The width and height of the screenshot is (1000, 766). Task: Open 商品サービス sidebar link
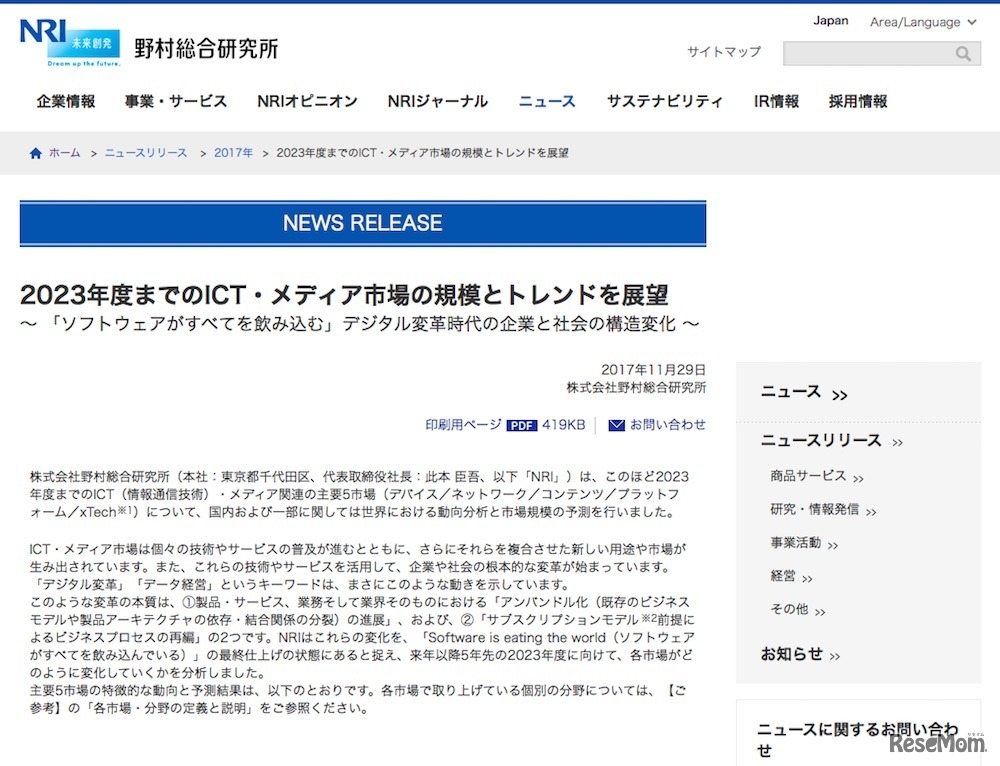pos(808,476)
